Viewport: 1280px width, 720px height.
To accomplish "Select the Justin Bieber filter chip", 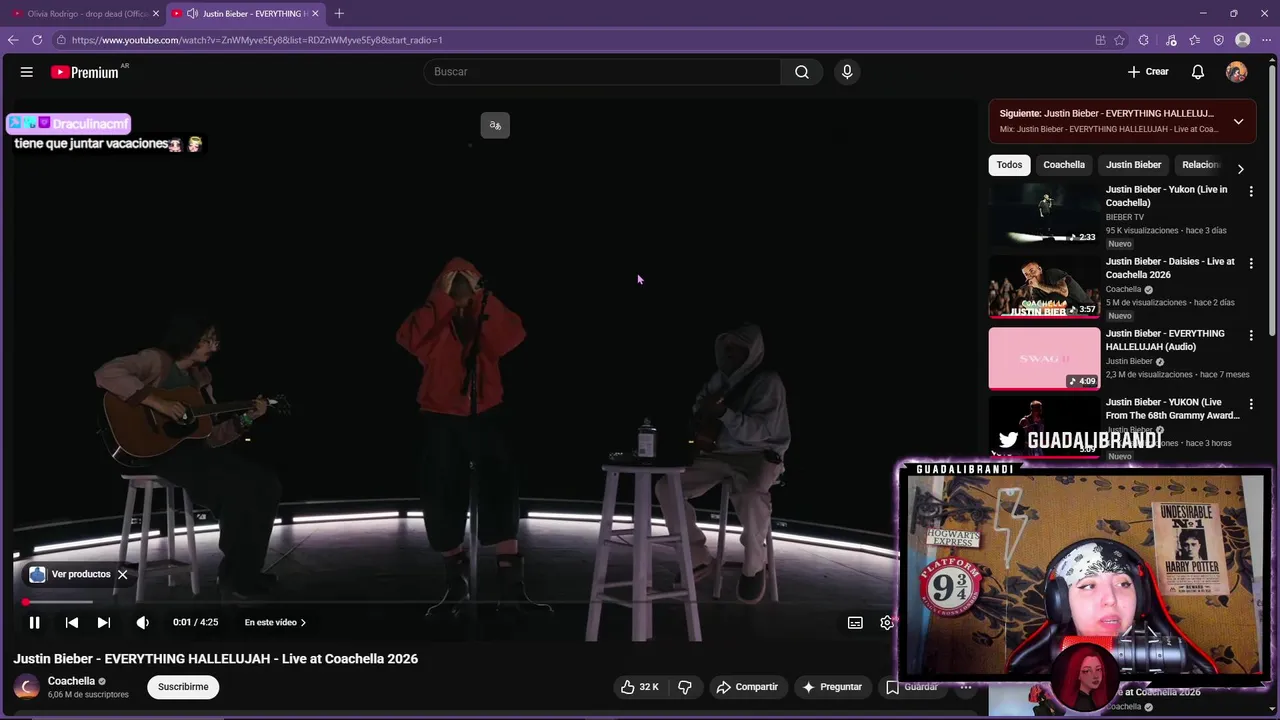I will click(1133, 165).
